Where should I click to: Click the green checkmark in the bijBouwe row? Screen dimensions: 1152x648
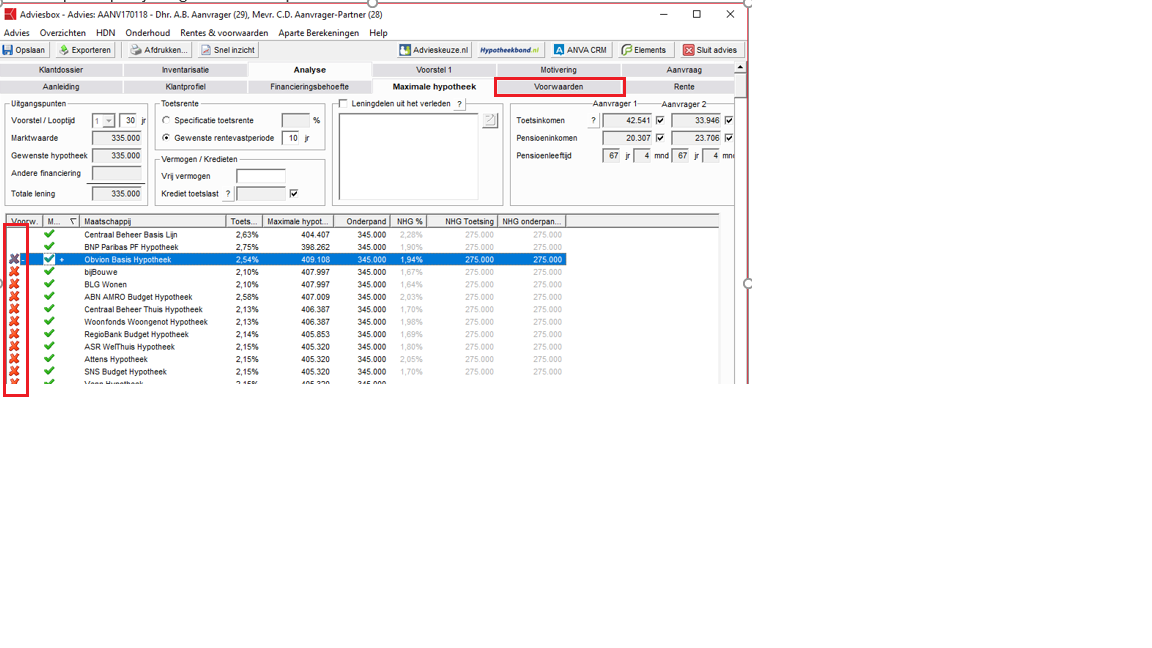49,272
